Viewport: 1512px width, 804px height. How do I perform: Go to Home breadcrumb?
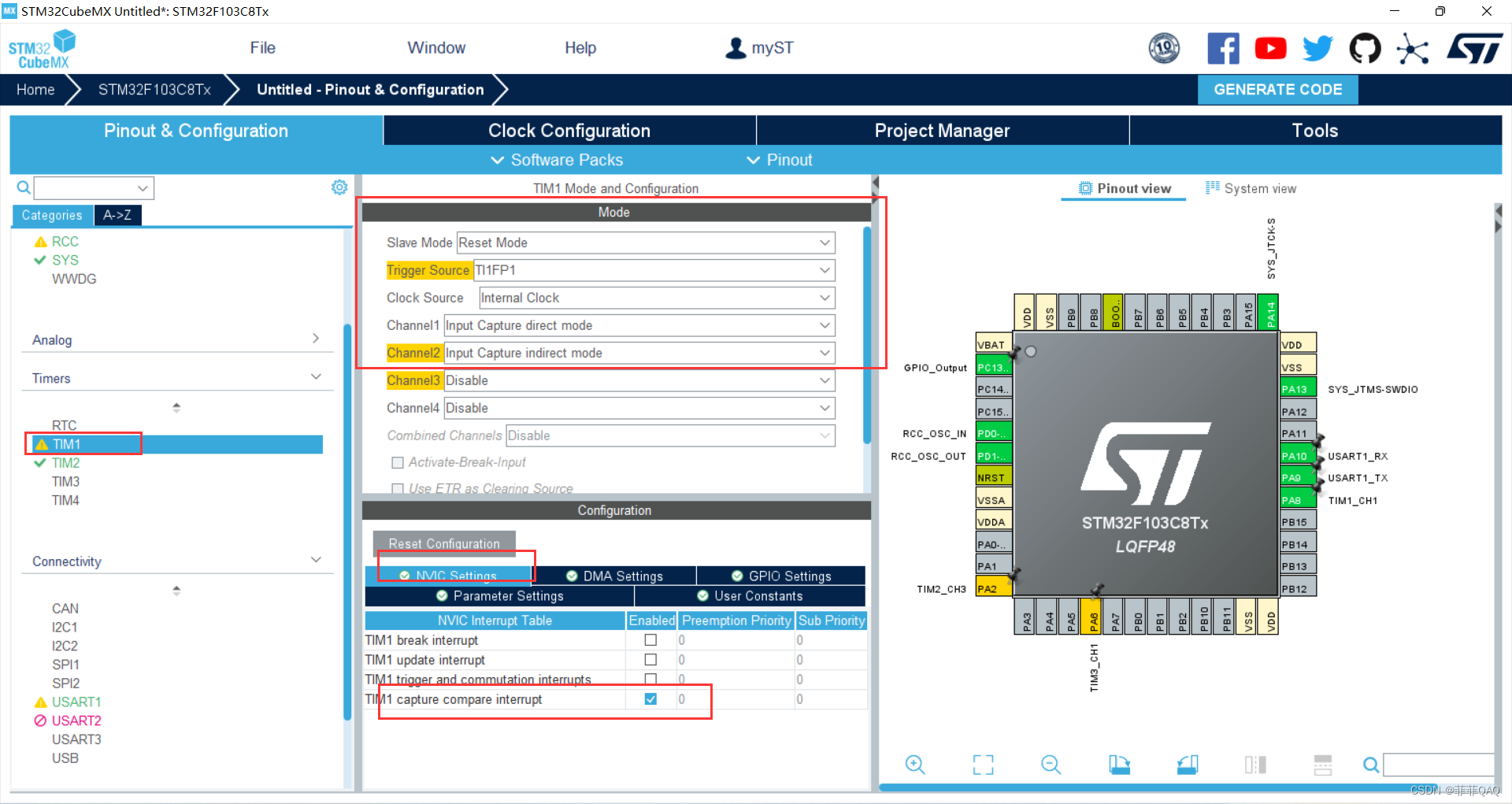click(x=35, y=90)
